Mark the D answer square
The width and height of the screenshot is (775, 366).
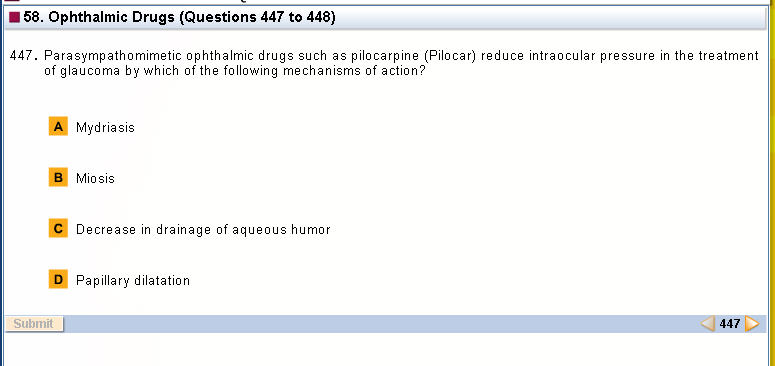(x=58, y=280)
